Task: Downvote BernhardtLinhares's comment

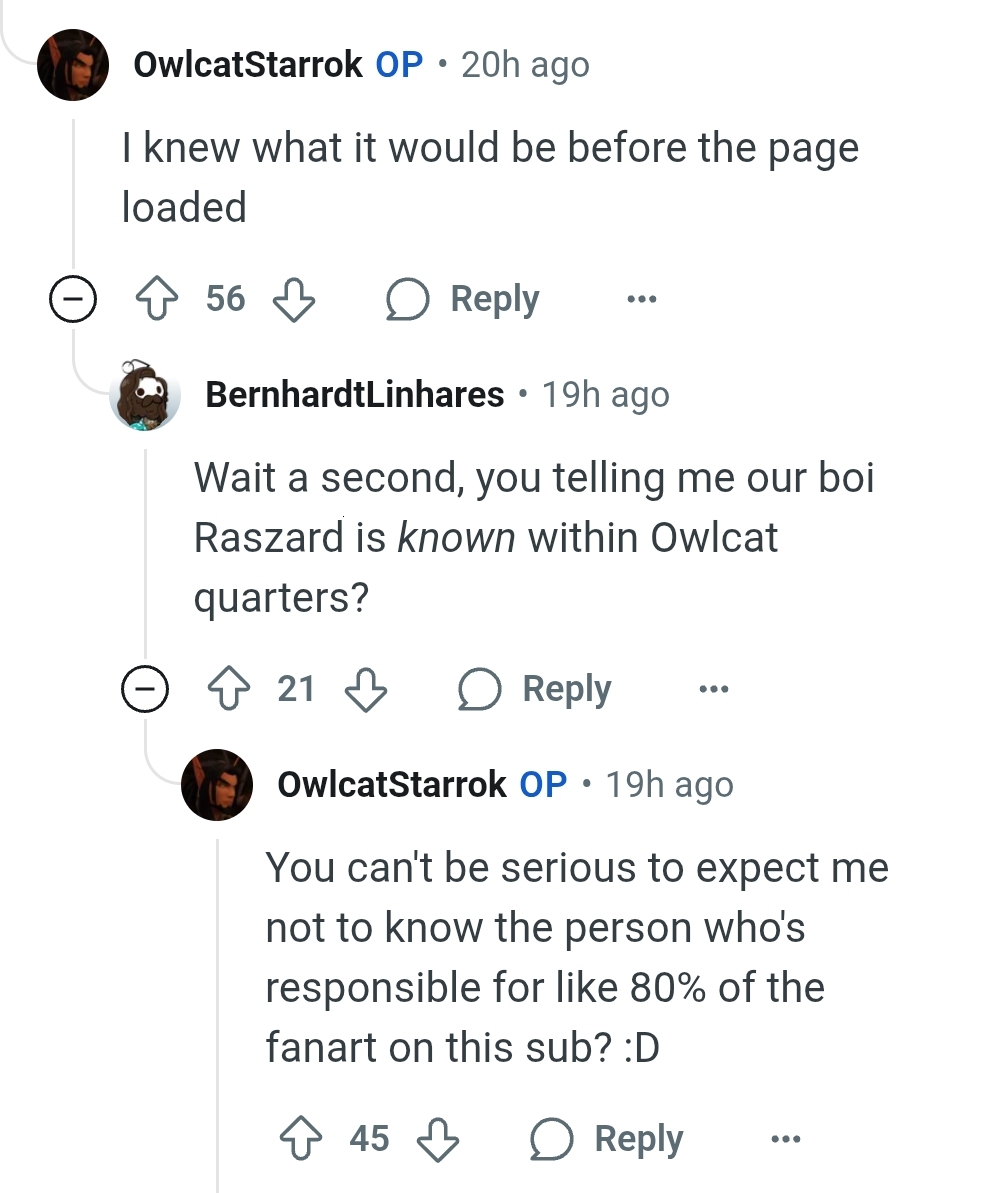Action: click(x=366, y=689)
